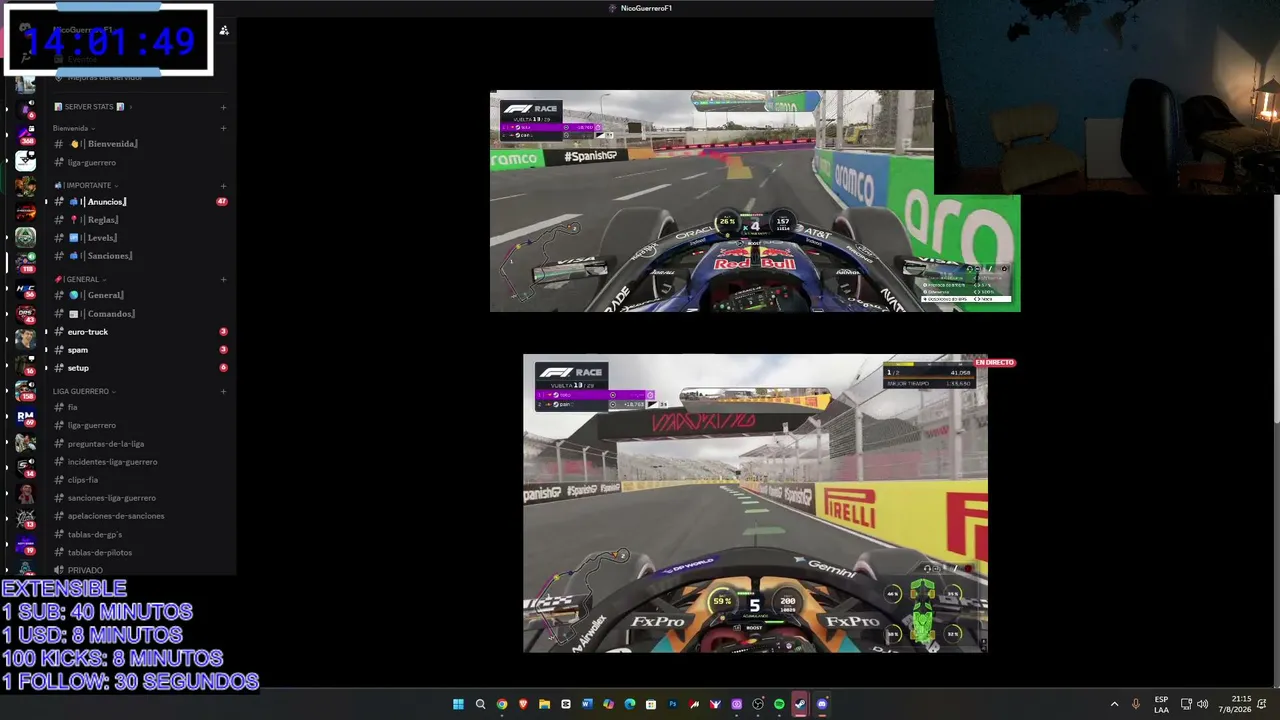
Task: Open Brave browser from the taskbar
Action: click(523, 704)
